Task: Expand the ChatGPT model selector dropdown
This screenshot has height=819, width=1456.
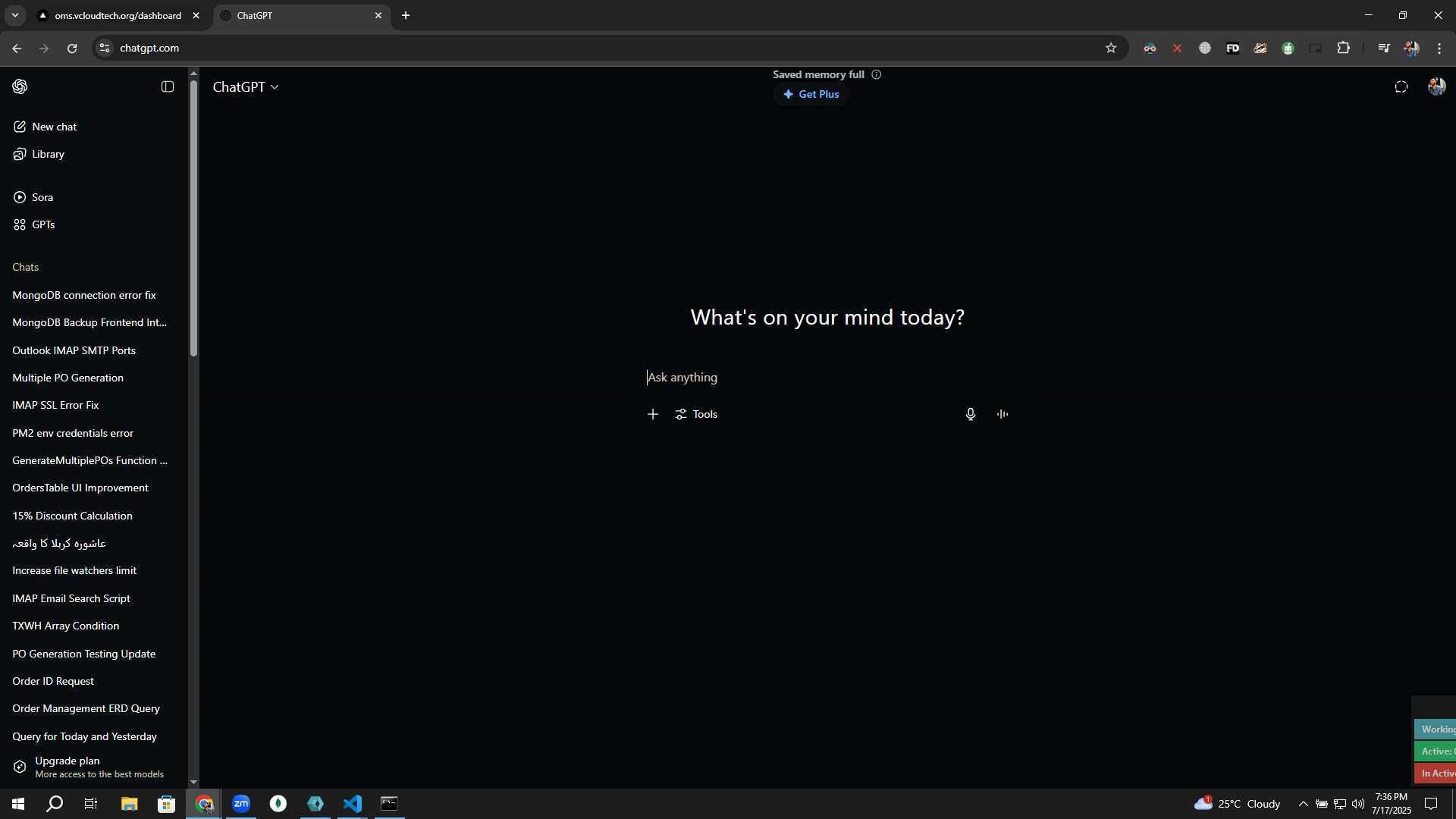Action: click(x=246, y=87)
